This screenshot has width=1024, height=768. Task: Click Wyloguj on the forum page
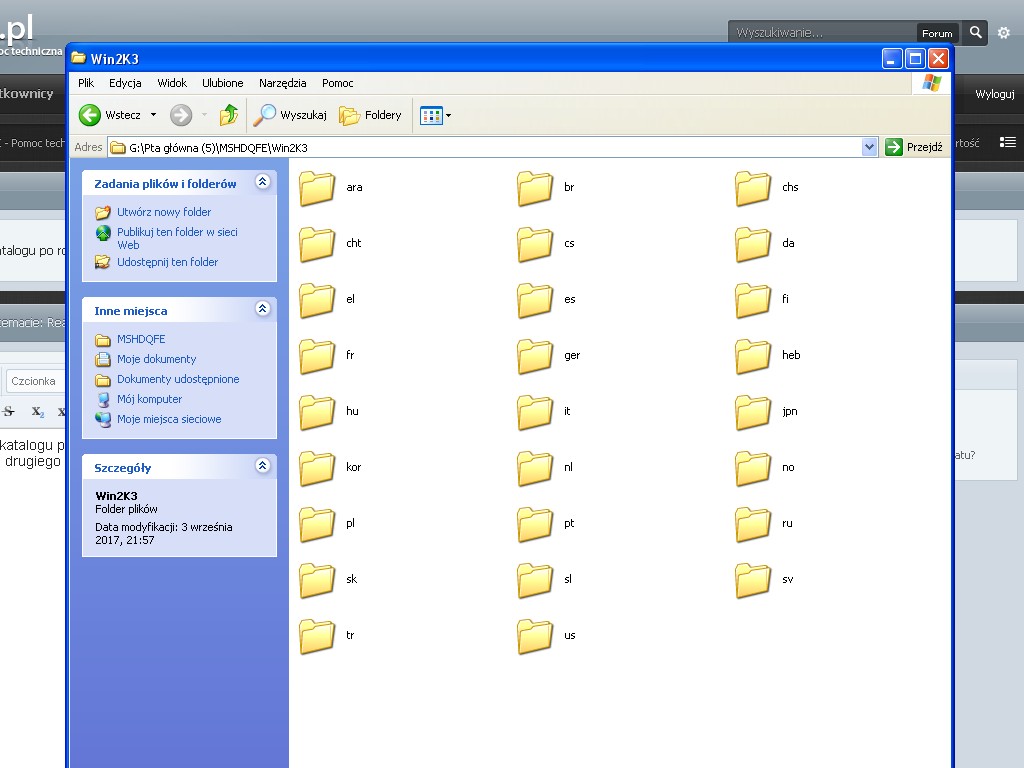(995, 94)
